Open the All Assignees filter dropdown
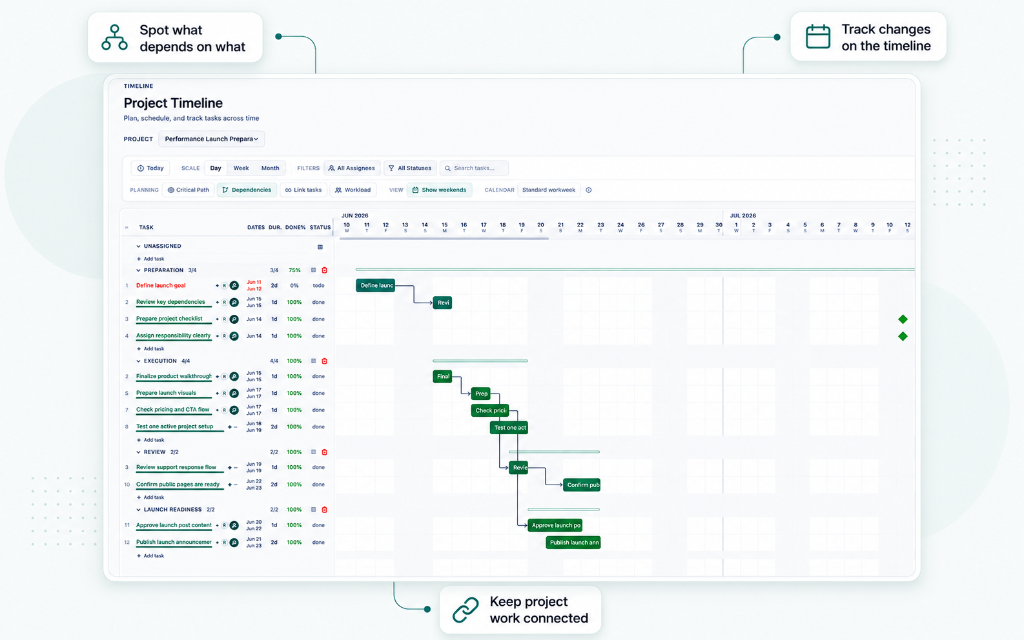This screenshot has width=1024, height=640. (351, 168)
